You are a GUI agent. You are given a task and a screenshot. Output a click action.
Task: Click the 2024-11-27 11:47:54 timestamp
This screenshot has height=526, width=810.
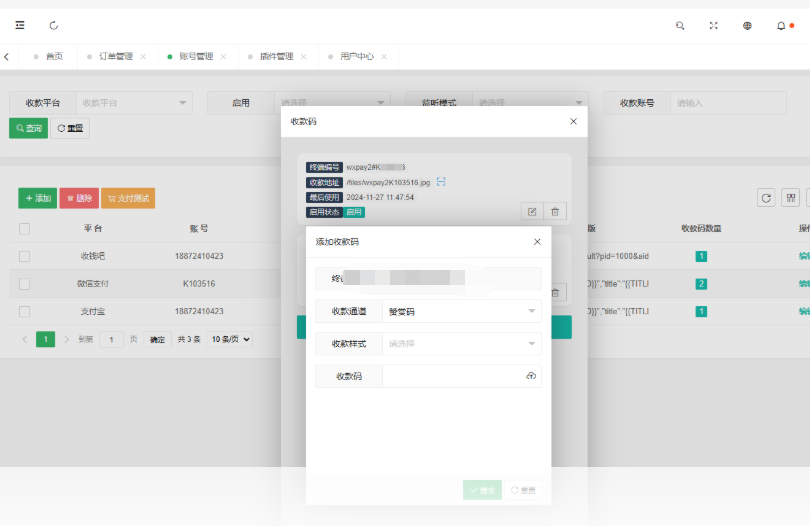click(380, 197)
